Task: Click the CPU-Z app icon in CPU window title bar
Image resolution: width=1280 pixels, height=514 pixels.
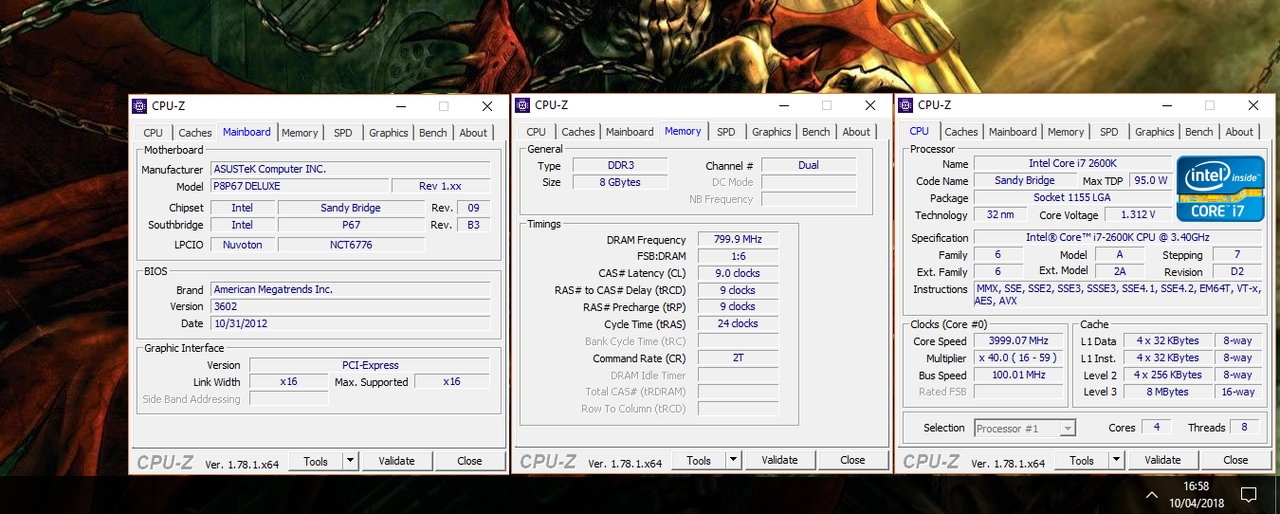Action: [x=906, y=105]
